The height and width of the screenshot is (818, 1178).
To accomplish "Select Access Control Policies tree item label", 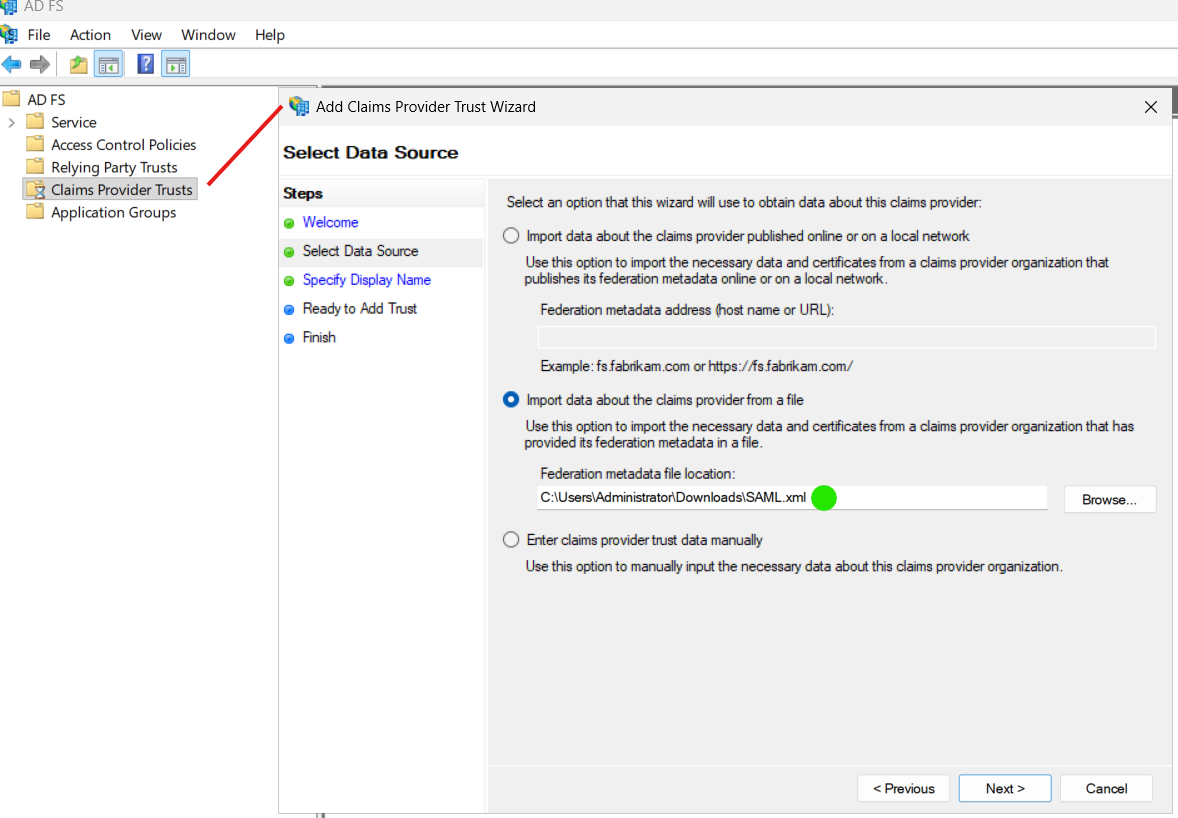I will (123, 144).
